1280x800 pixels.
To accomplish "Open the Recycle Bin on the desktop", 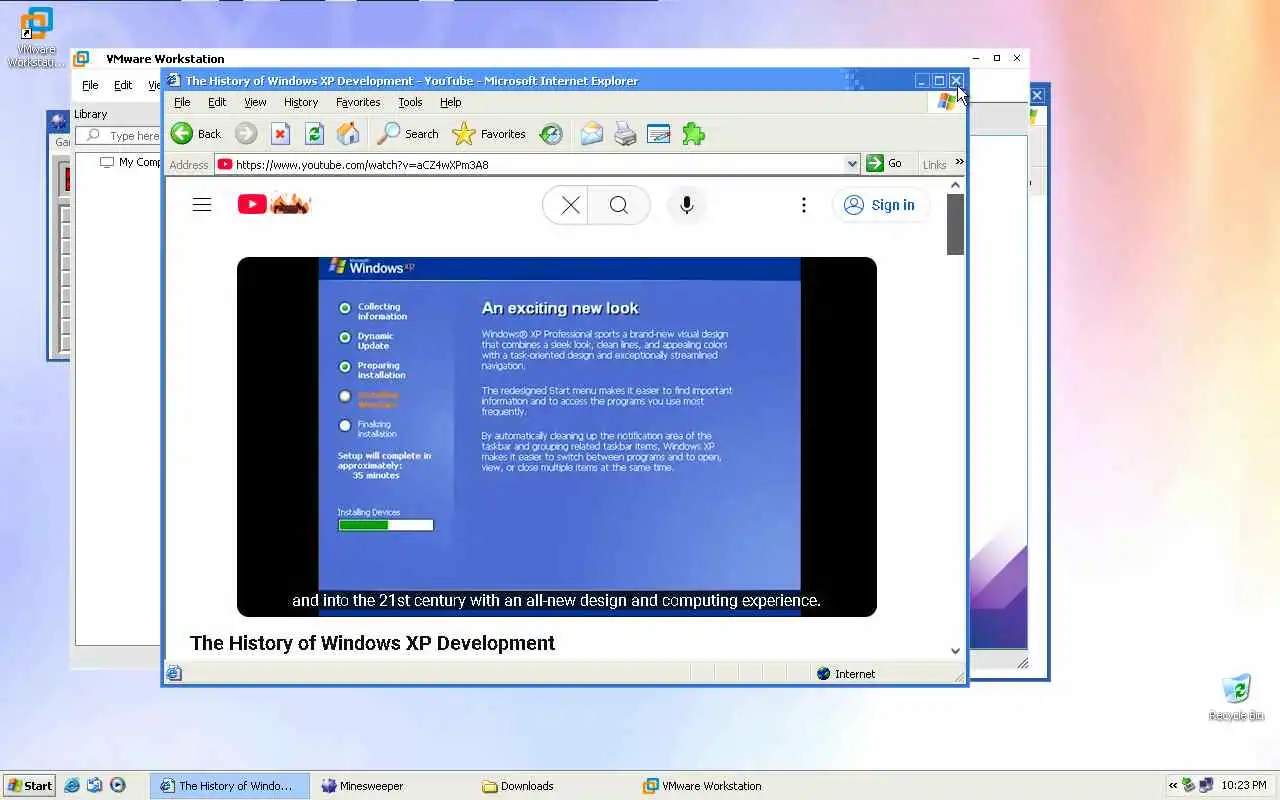I will pos(1236,697).
